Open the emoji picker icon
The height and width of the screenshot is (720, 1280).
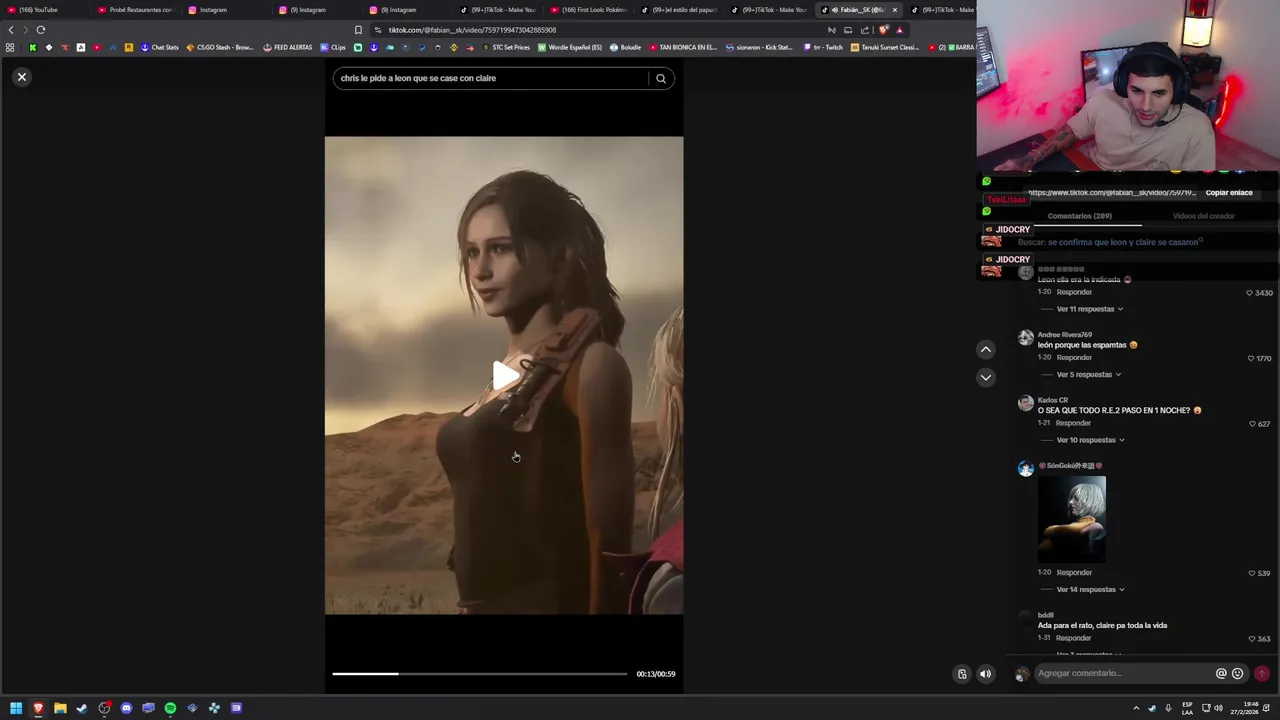1238,674
